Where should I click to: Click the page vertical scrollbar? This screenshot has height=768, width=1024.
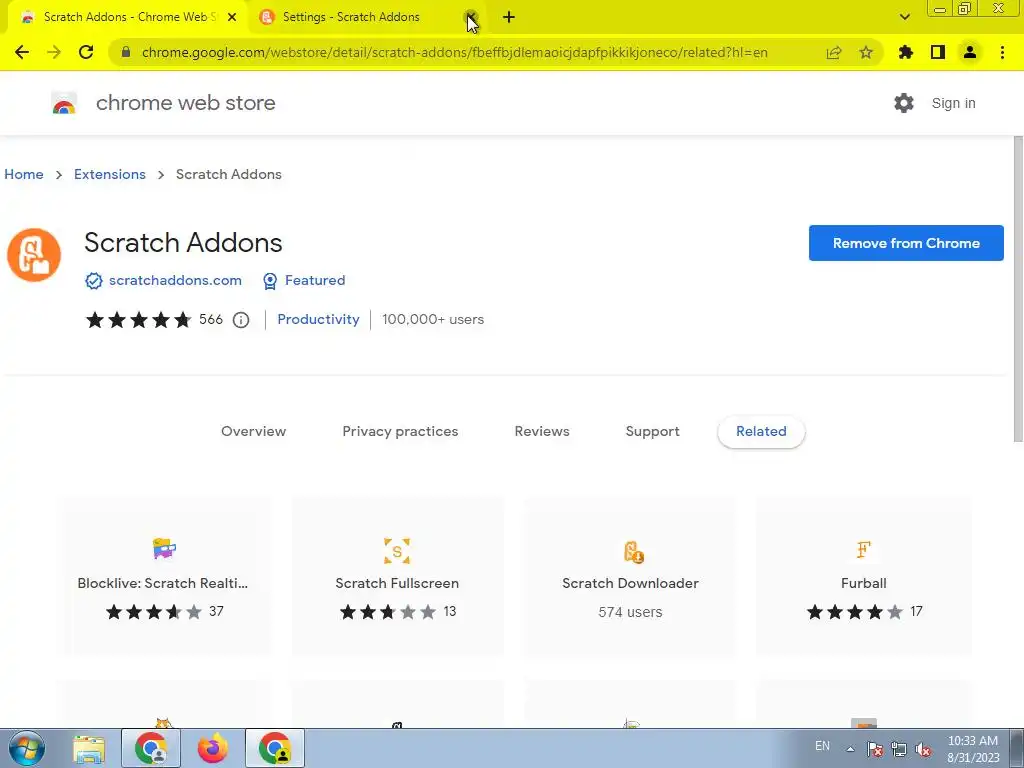[x=1017, y=289]
